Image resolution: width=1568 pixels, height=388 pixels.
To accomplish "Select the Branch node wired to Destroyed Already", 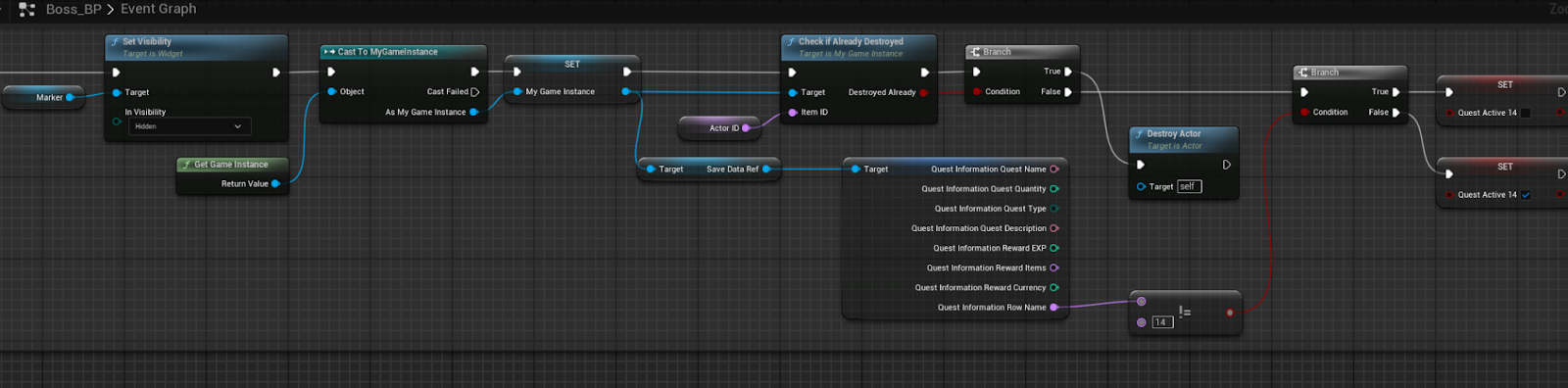I will tap(1022, 52).
